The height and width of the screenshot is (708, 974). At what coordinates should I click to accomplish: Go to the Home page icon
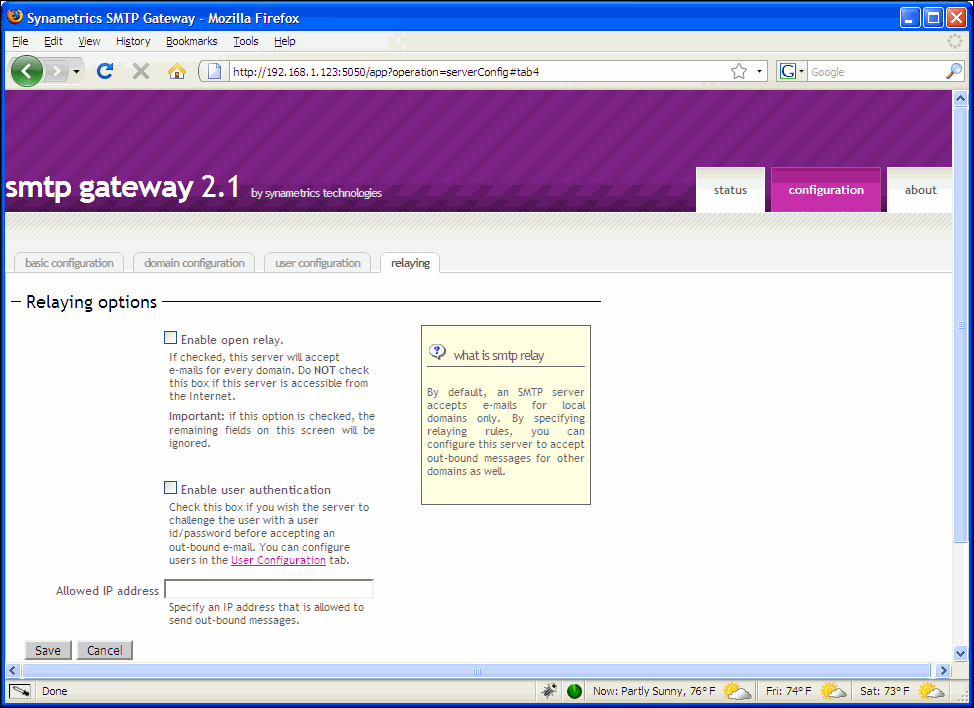pos(177,71)
